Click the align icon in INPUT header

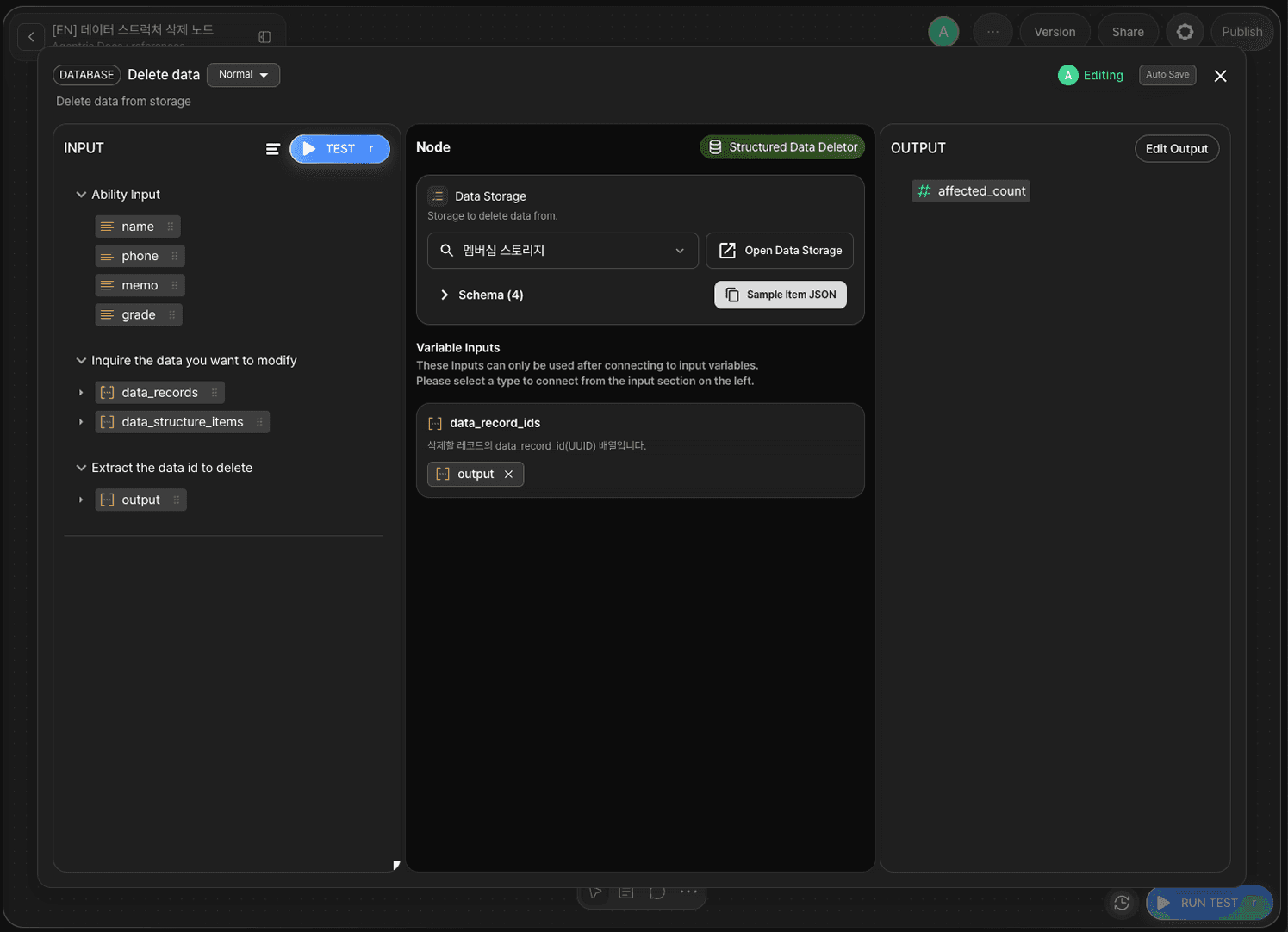(x=272, y=149)
